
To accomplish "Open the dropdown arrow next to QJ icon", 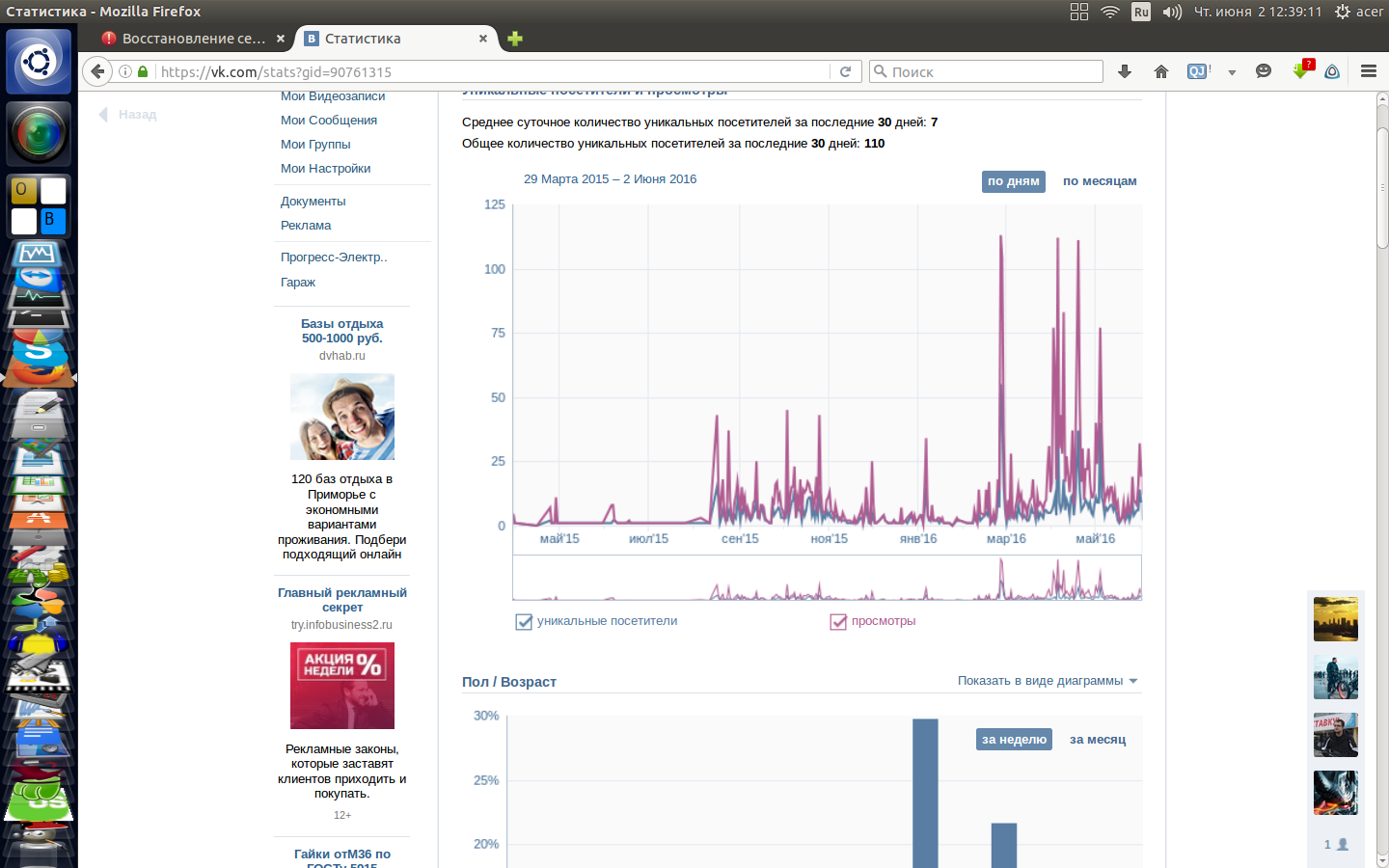I will (1232, 72).
